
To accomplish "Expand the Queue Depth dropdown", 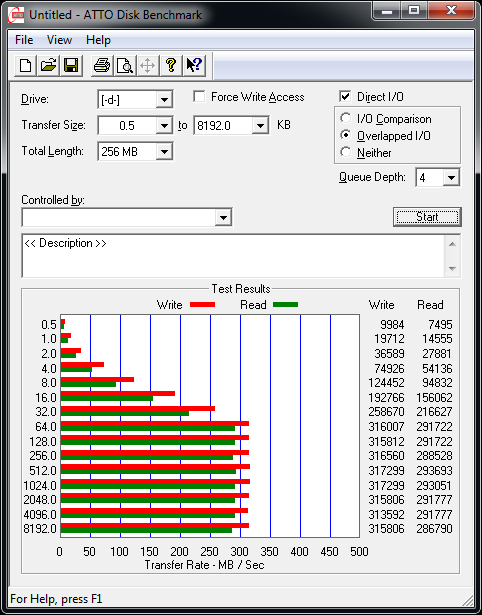I will [451, 178].
